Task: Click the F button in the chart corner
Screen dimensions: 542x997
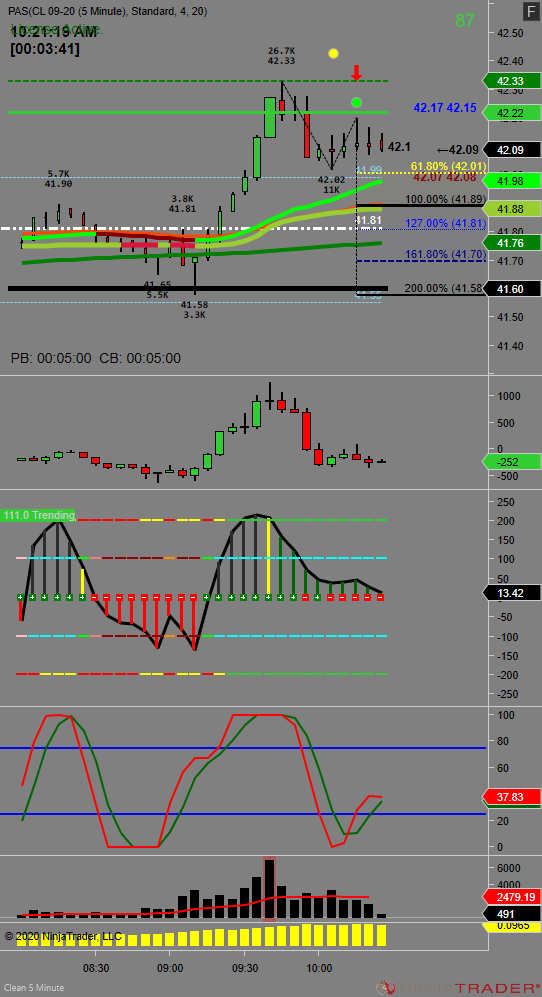Action: (x=530, y=11)
